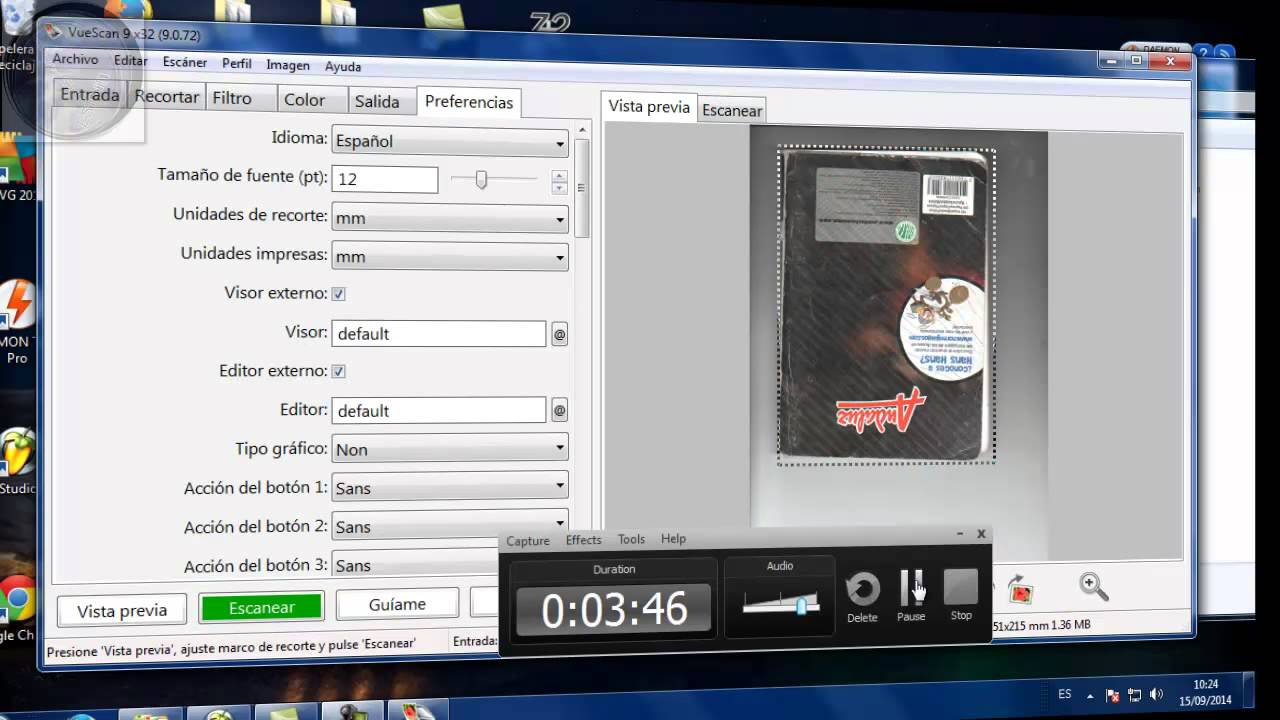Image resolution: width=1280 pixels, height=720 pixels.
Task: Toggle the Visor externo checkbox
Action: [x=338, y=294]
